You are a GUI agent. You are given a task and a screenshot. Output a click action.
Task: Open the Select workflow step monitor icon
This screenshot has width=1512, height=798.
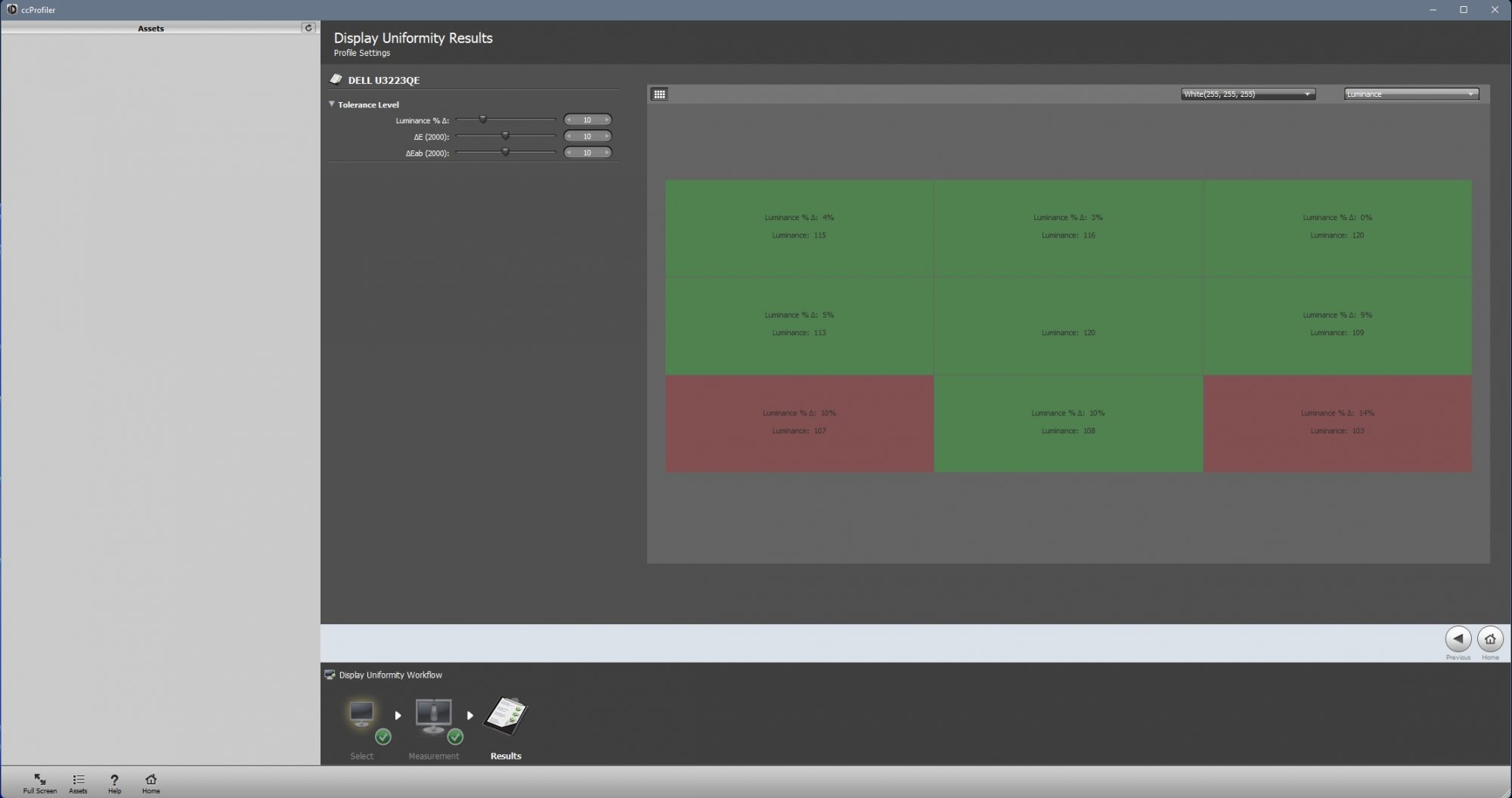[x=362, y=716]
